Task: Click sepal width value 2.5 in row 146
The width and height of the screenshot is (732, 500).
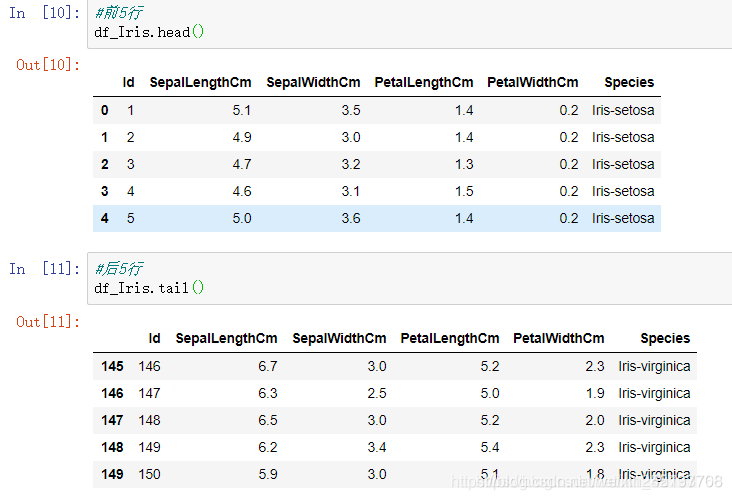Action: pyautogui.click(x=377, y=393)
